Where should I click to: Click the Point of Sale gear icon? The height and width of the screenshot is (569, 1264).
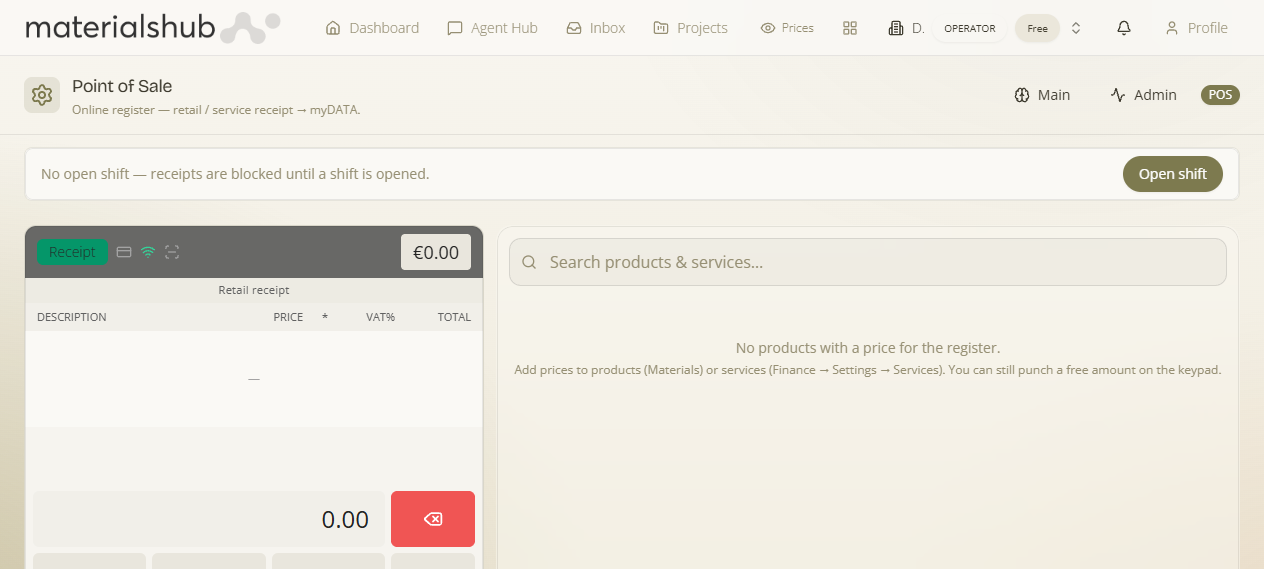point(42,95)
